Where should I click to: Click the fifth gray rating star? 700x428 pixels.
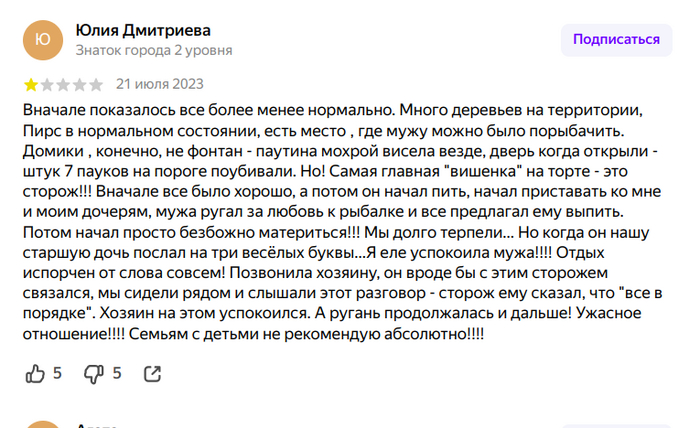click(x=96, y=84)
